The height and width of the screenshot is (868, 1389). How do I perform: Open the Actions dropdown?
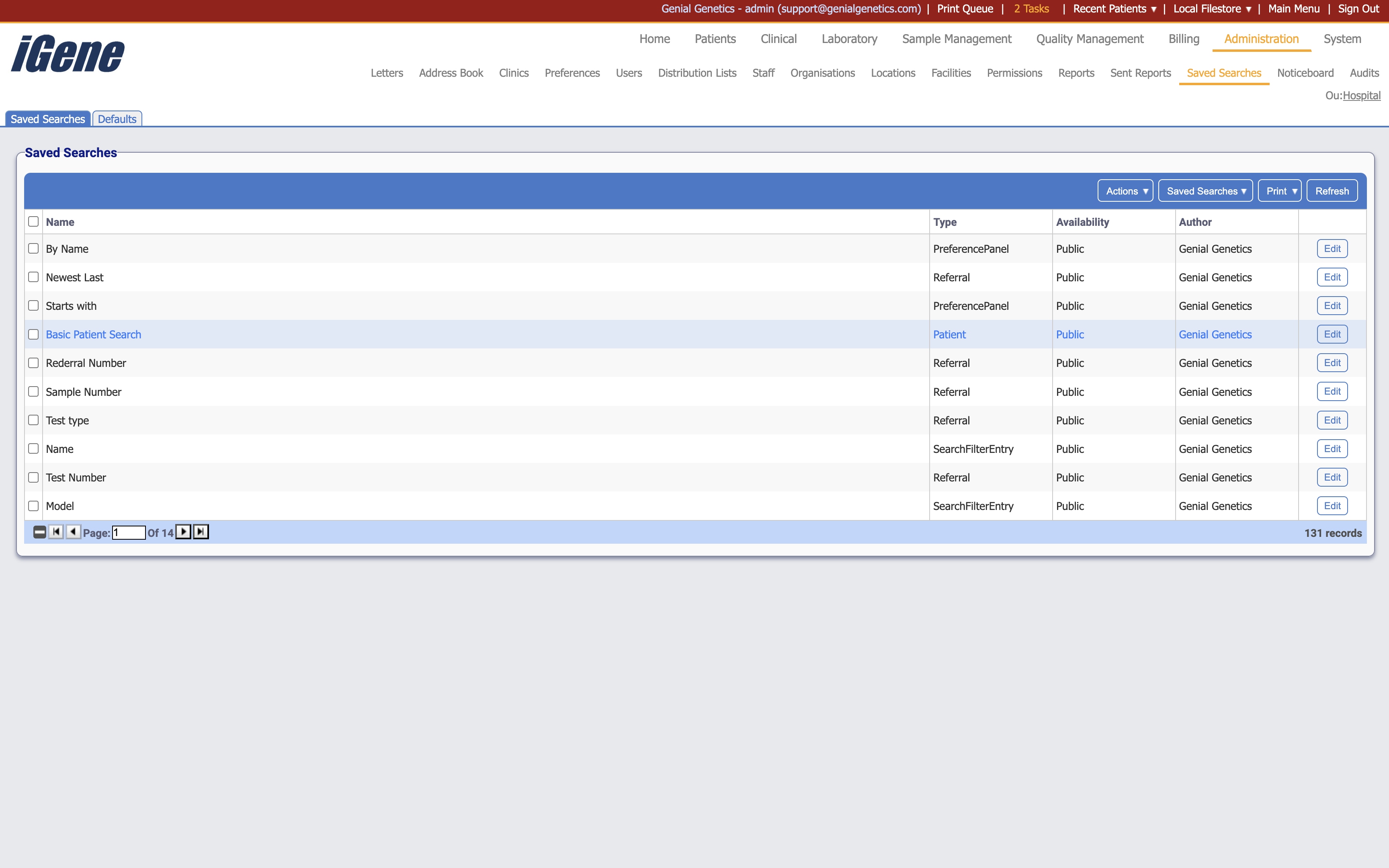1125,190
